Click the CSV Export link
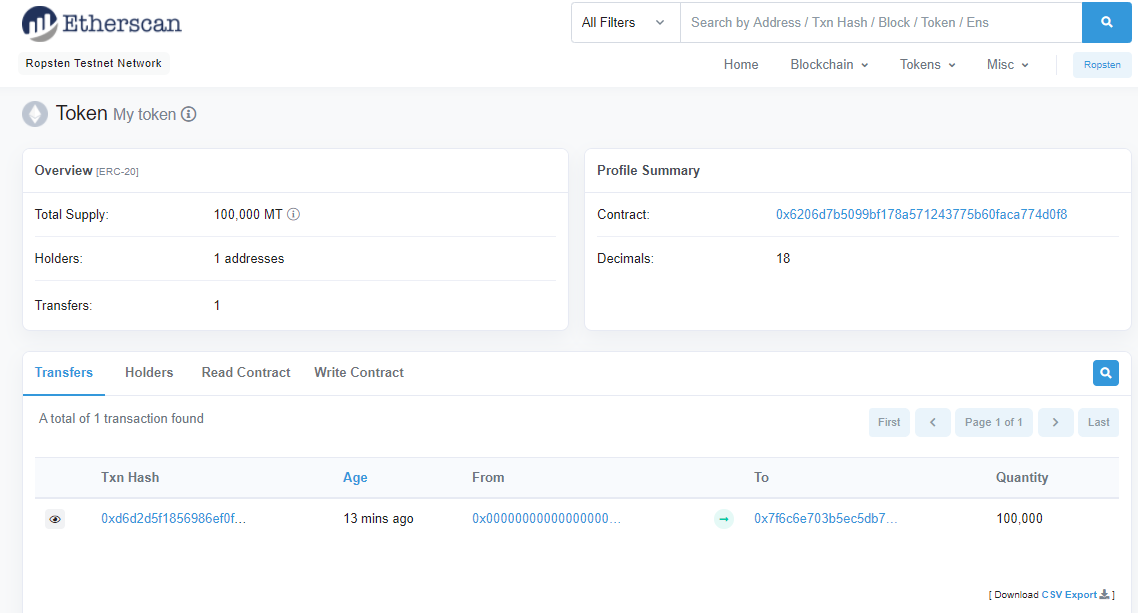Screen dimensions: 1138x613 click(x=1069, y=594)
